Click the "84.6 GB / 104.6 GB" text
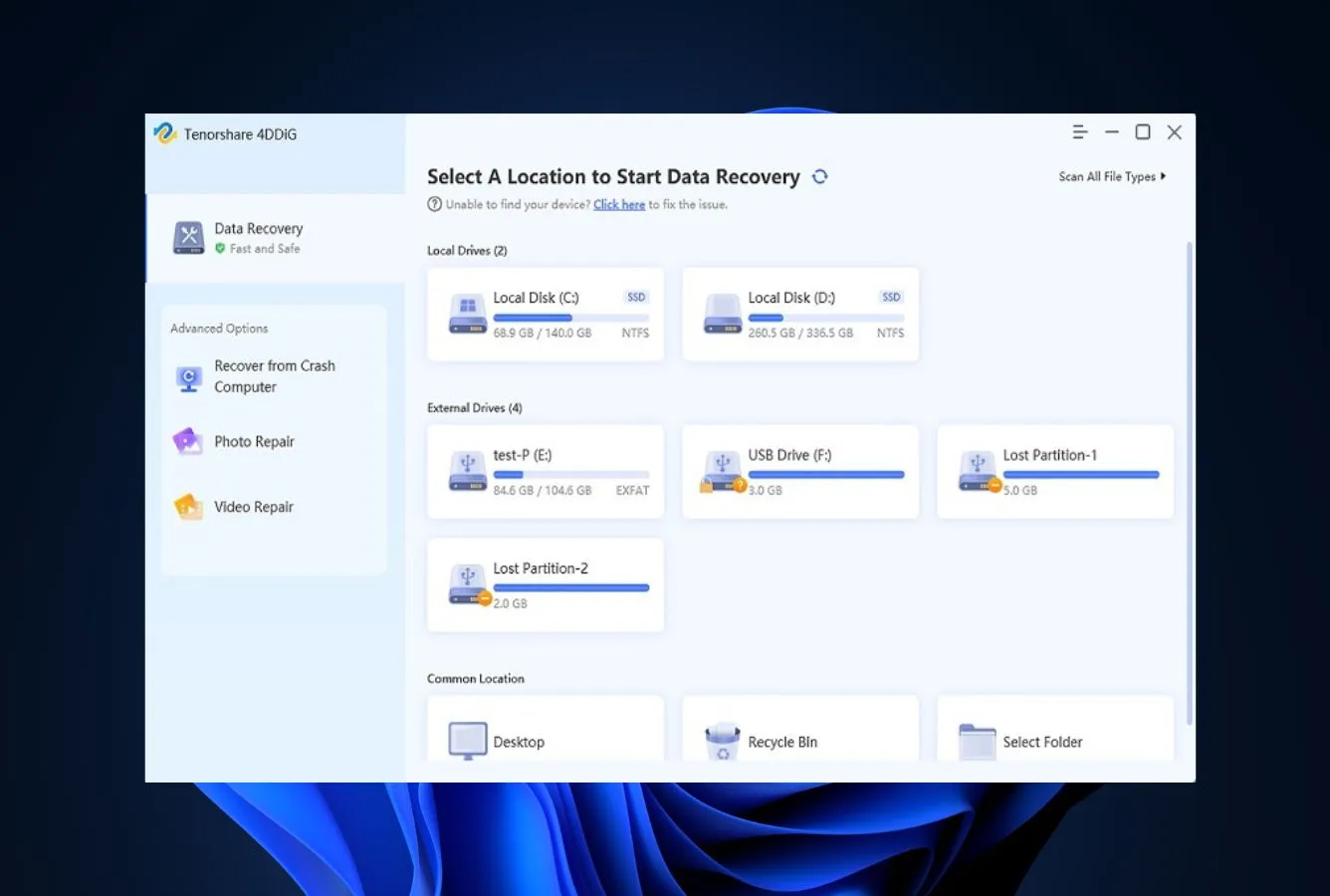 point(543,491)
